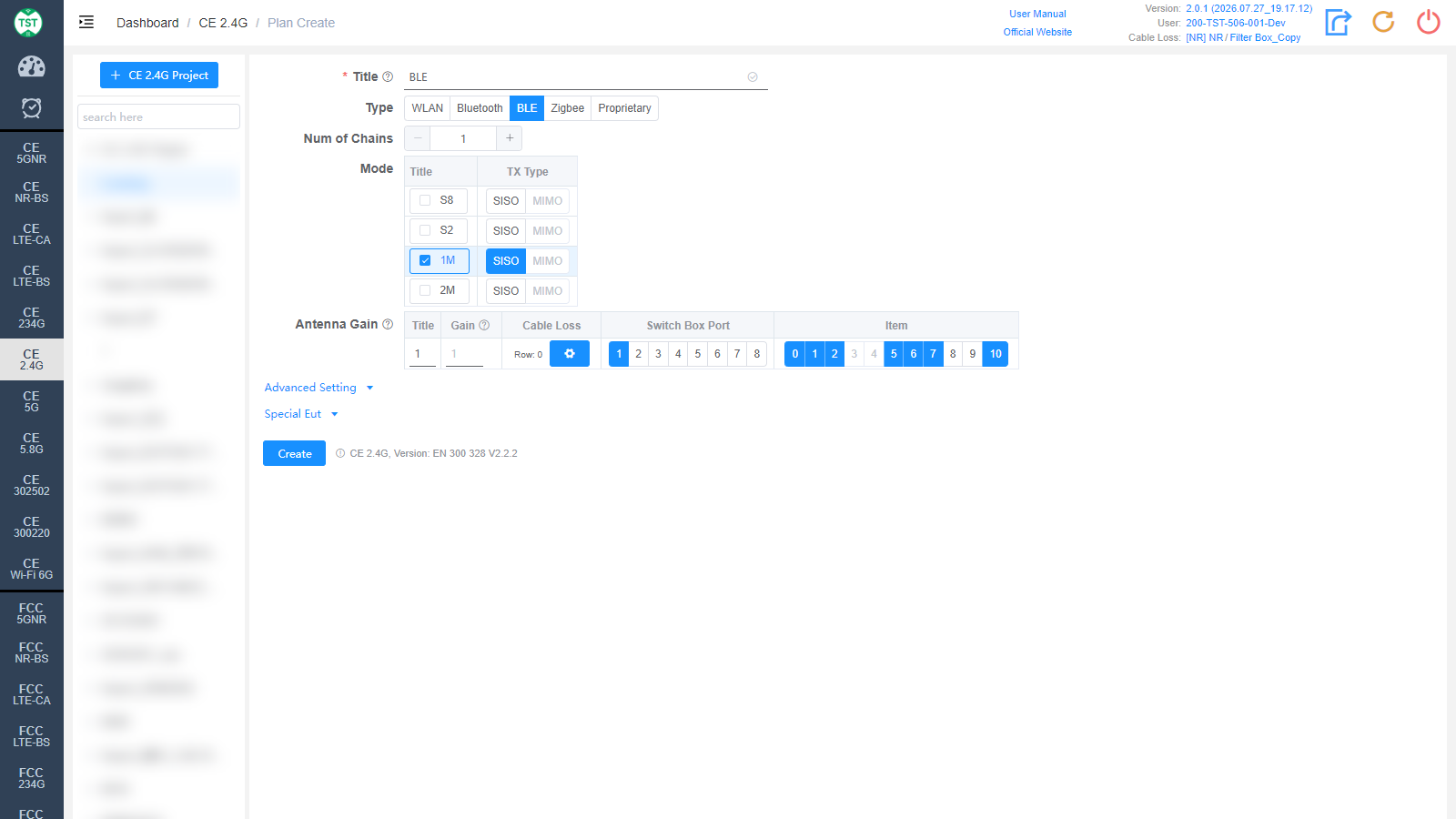Viewport: 1456px width, 819px height.
Task: Click the alarm clock check icon
Action: 32,108
